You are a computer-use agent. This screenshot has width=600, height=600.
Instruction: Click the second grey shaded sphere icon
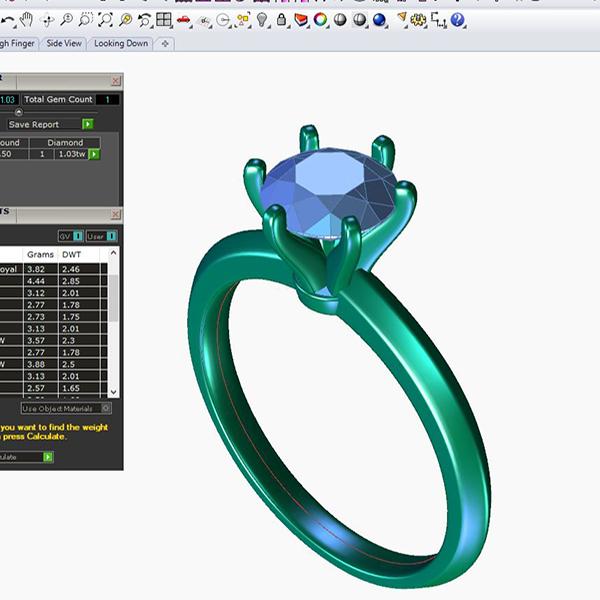pos(359,20)
